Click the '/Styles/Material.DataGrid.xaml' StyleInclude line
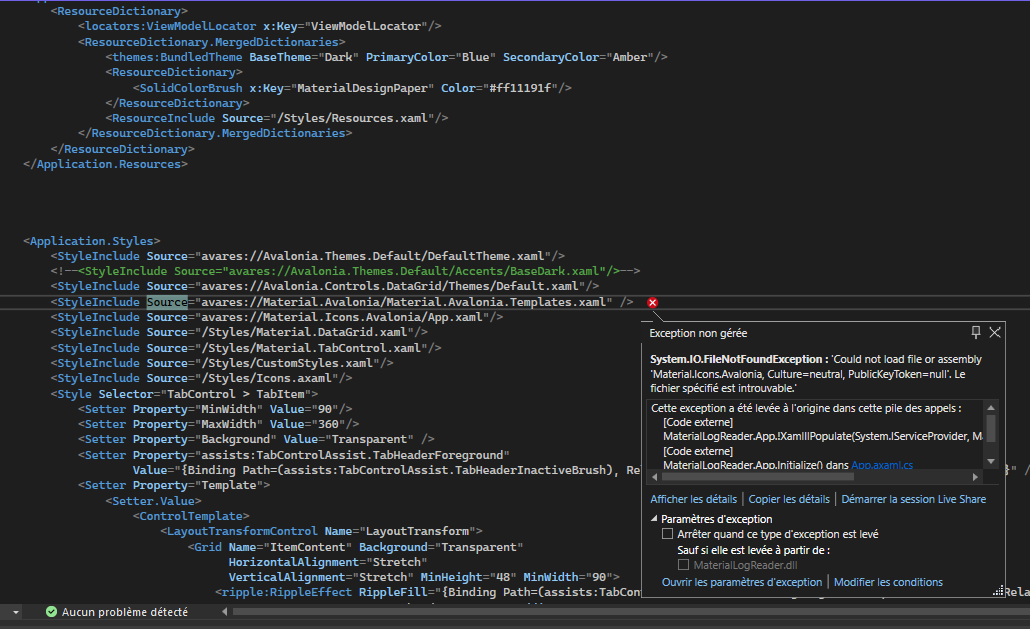Screen dimensions: 1030x629 point(239,332)
